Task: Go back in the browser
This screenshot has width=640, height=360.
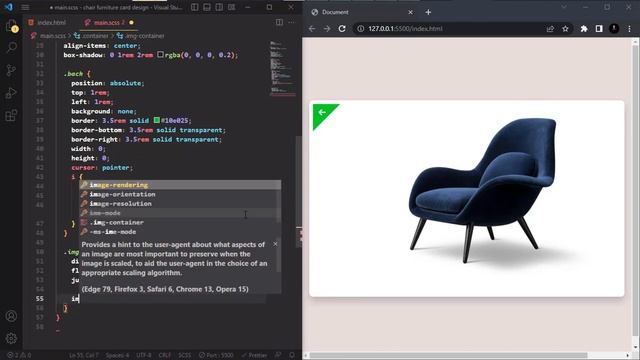Action: tap(312, 29)
